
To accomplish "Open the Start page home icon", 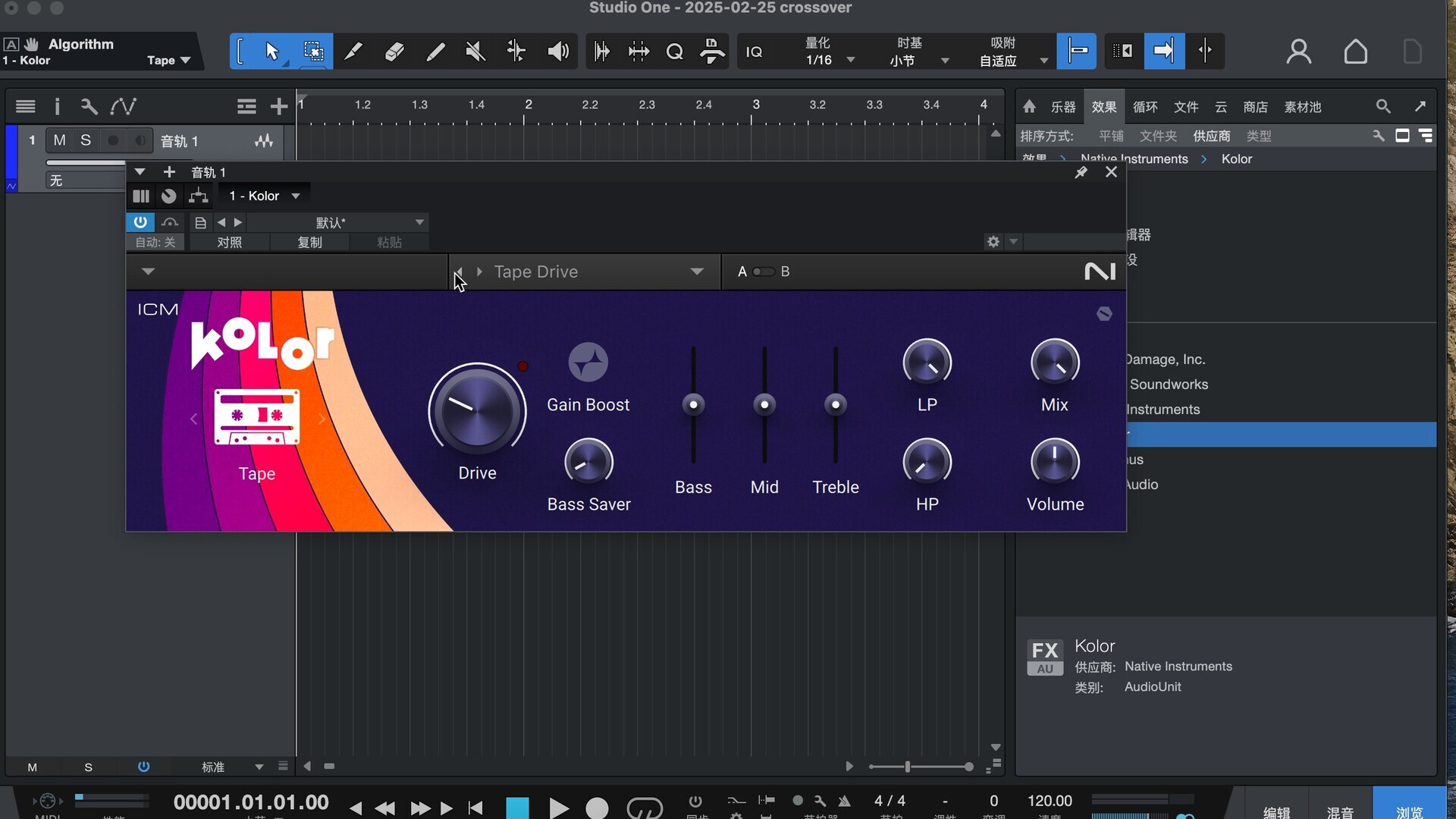I will point(1356,52).
